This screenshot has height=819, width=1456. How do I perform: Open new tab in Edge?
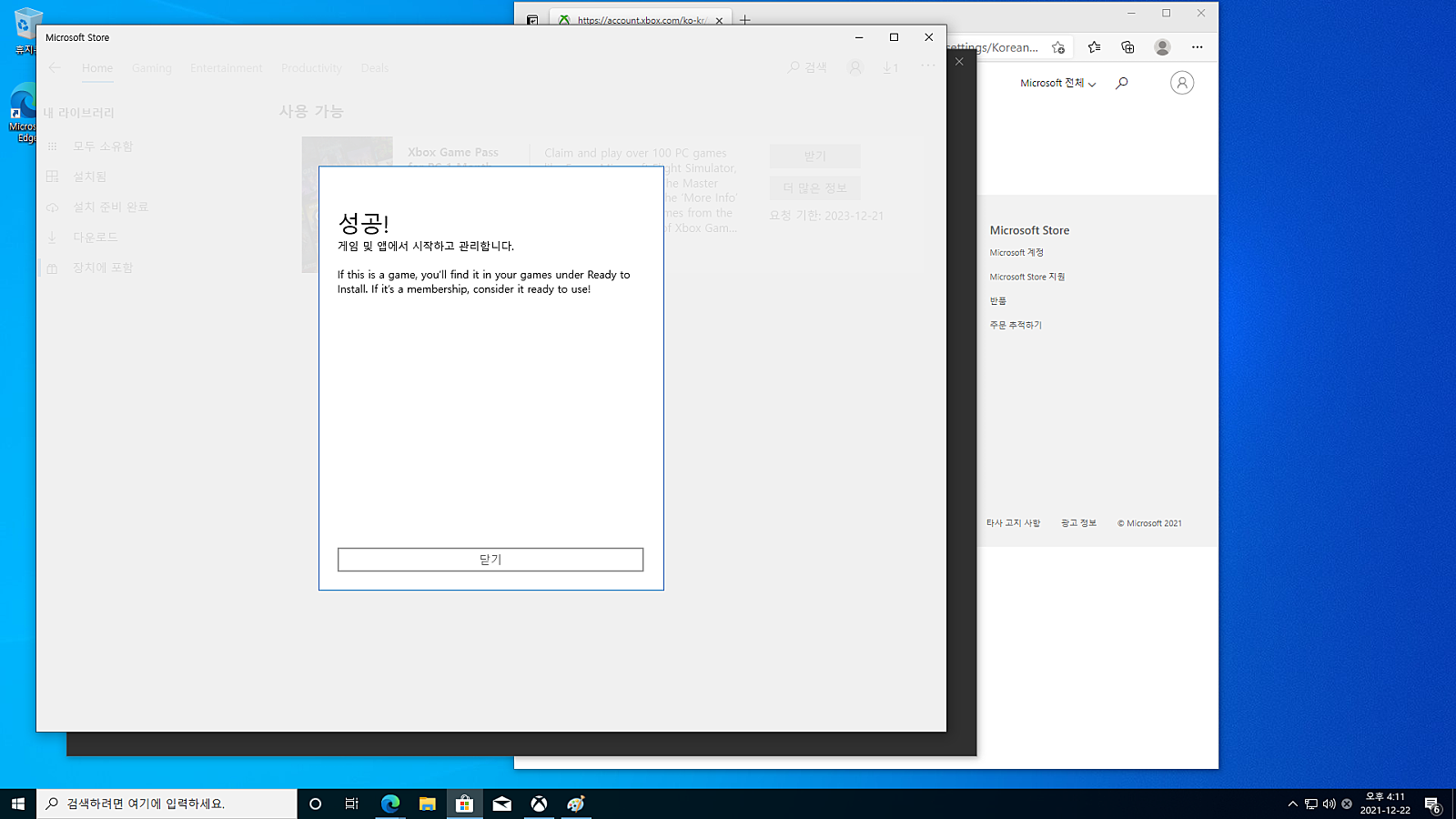745,19
